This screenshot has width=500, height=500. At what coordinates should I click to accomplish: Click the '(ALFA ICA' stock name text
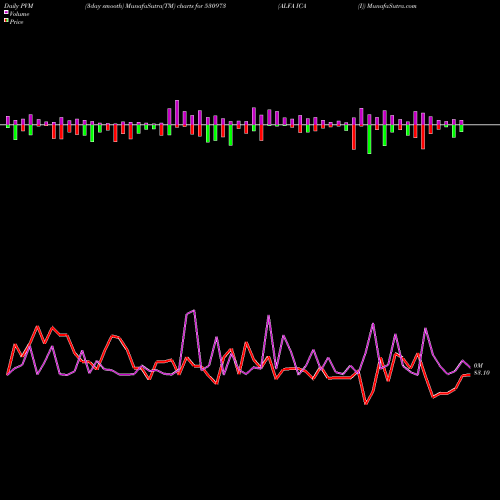tap(292, 6)
